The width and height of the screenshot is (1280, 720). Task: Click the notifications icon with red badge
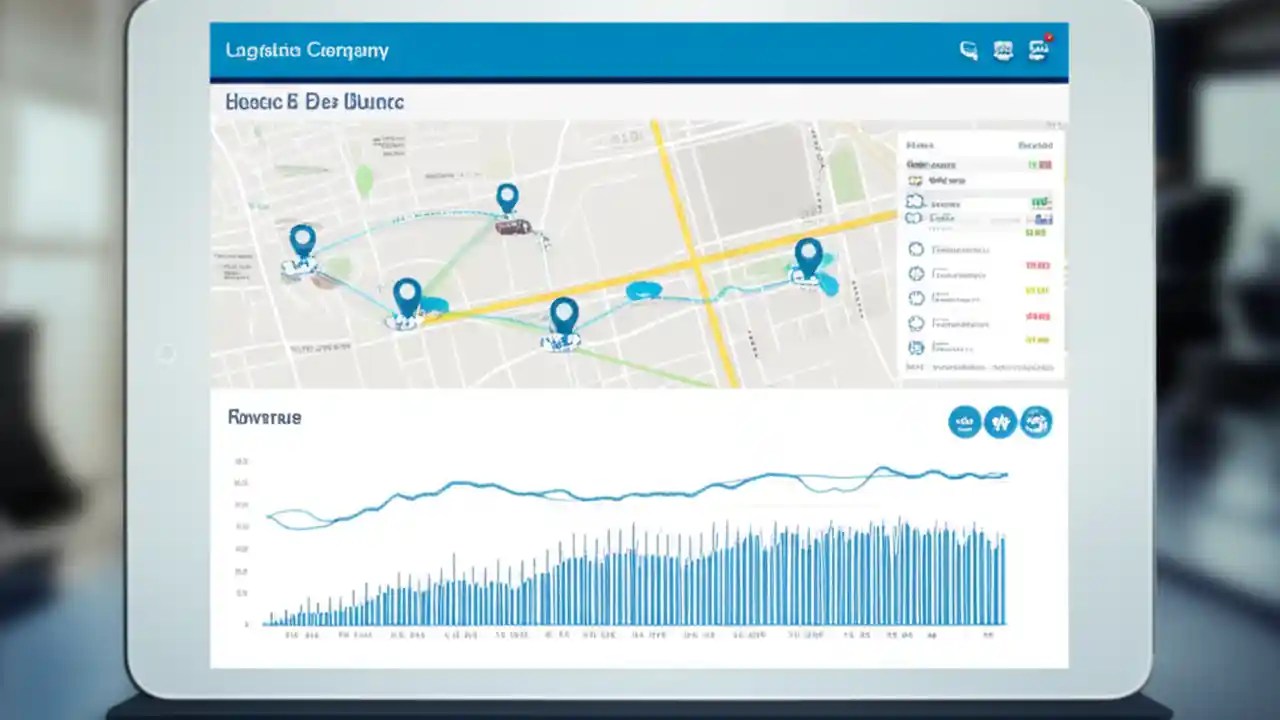click(x=1038, y=51)
